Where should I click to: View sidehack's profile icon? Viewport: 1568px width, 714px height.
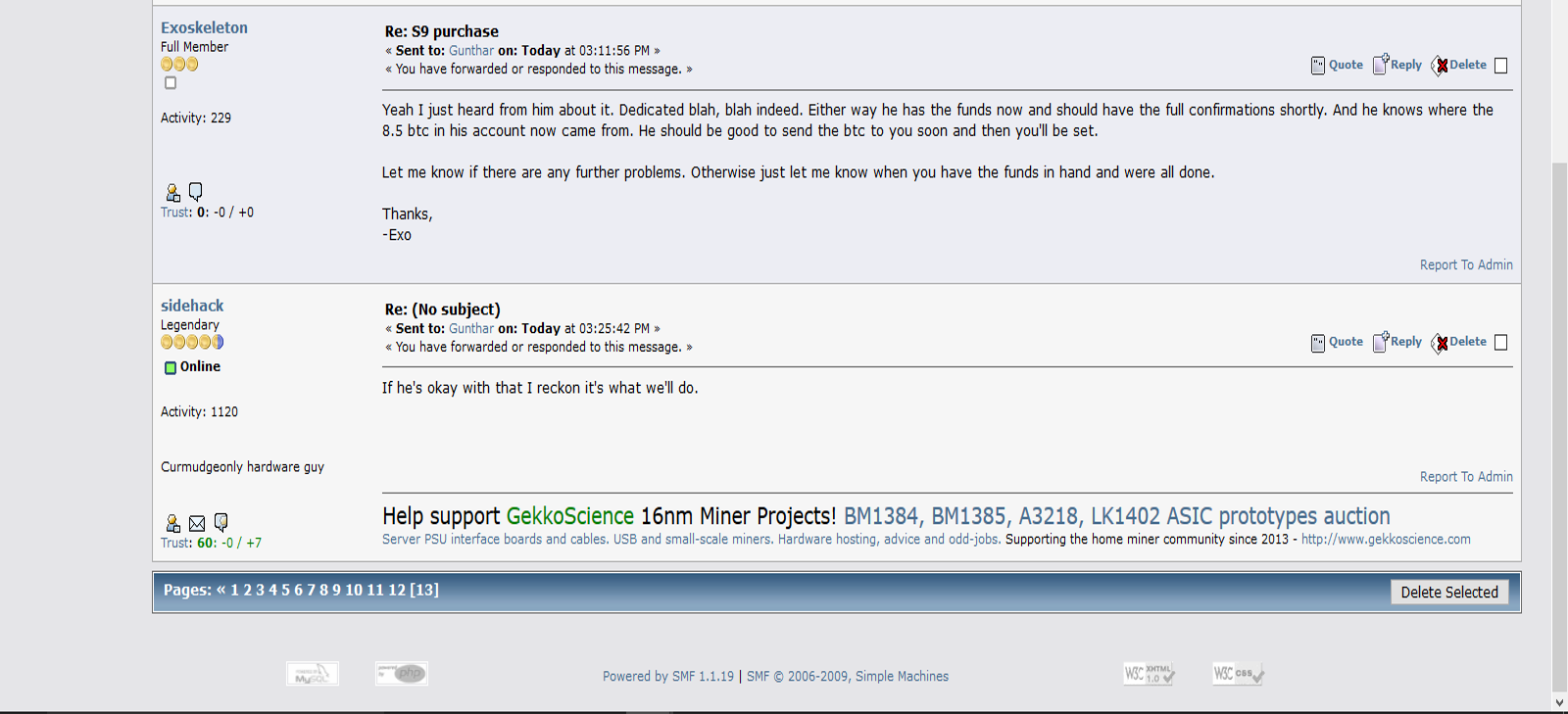click(173, 523)
